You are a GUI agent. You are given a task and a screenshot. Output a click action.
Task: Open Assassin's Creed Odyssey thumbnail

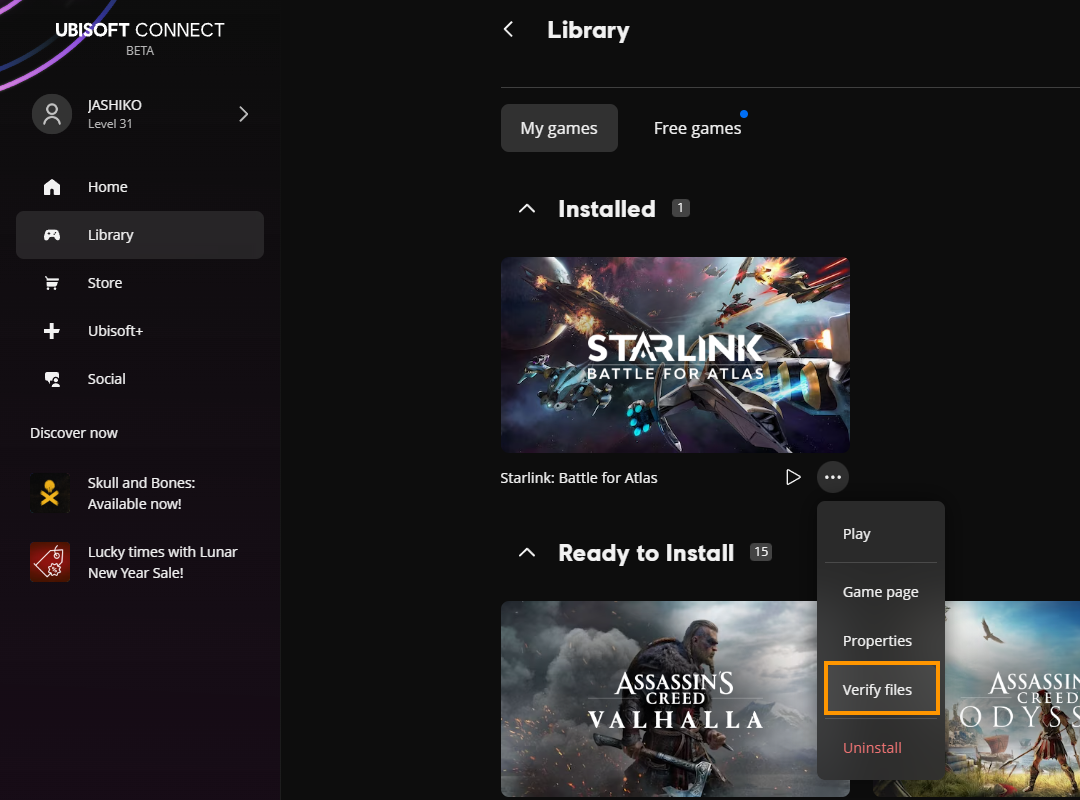click(x=1012, y=699)
